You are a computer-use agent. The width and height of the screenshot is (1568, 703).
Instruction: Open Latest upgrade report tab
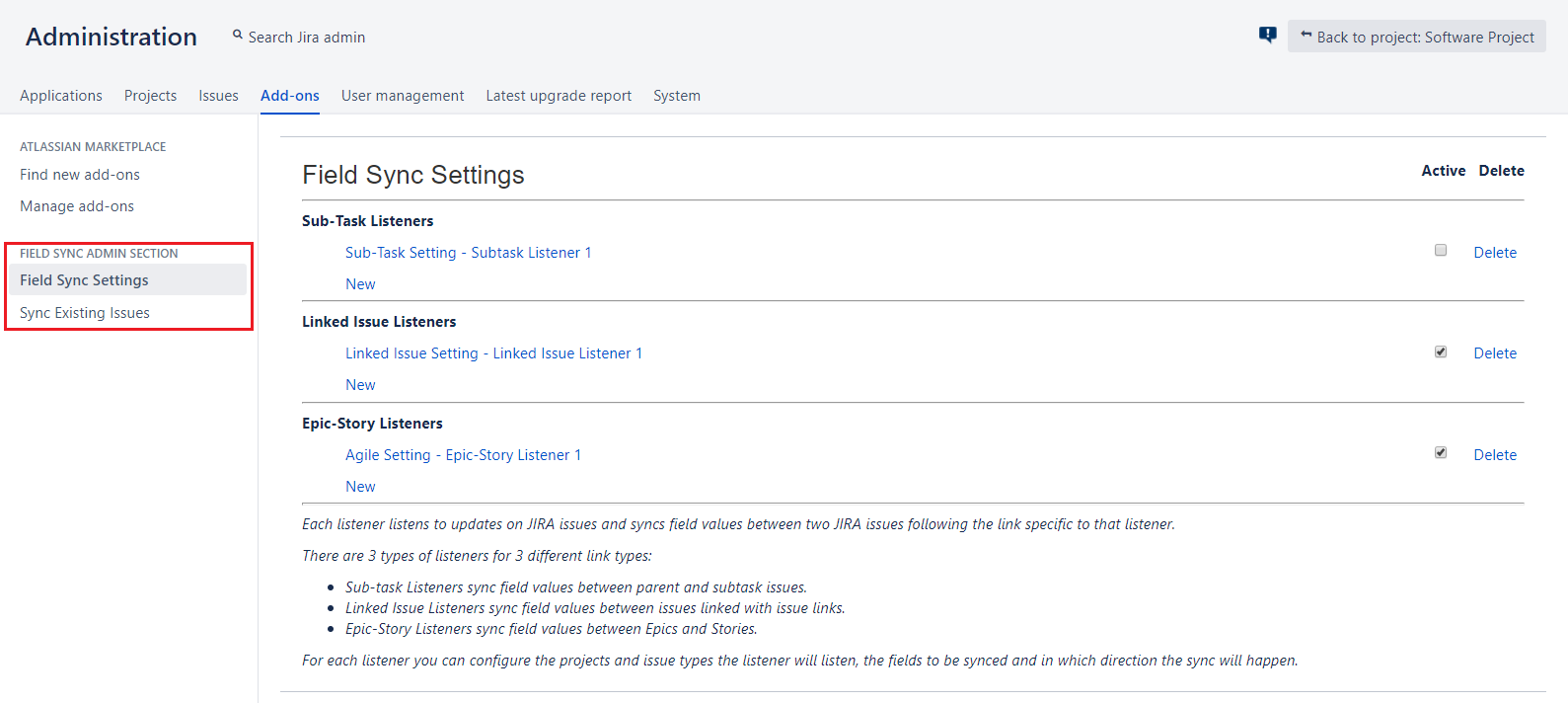(559, 96)
